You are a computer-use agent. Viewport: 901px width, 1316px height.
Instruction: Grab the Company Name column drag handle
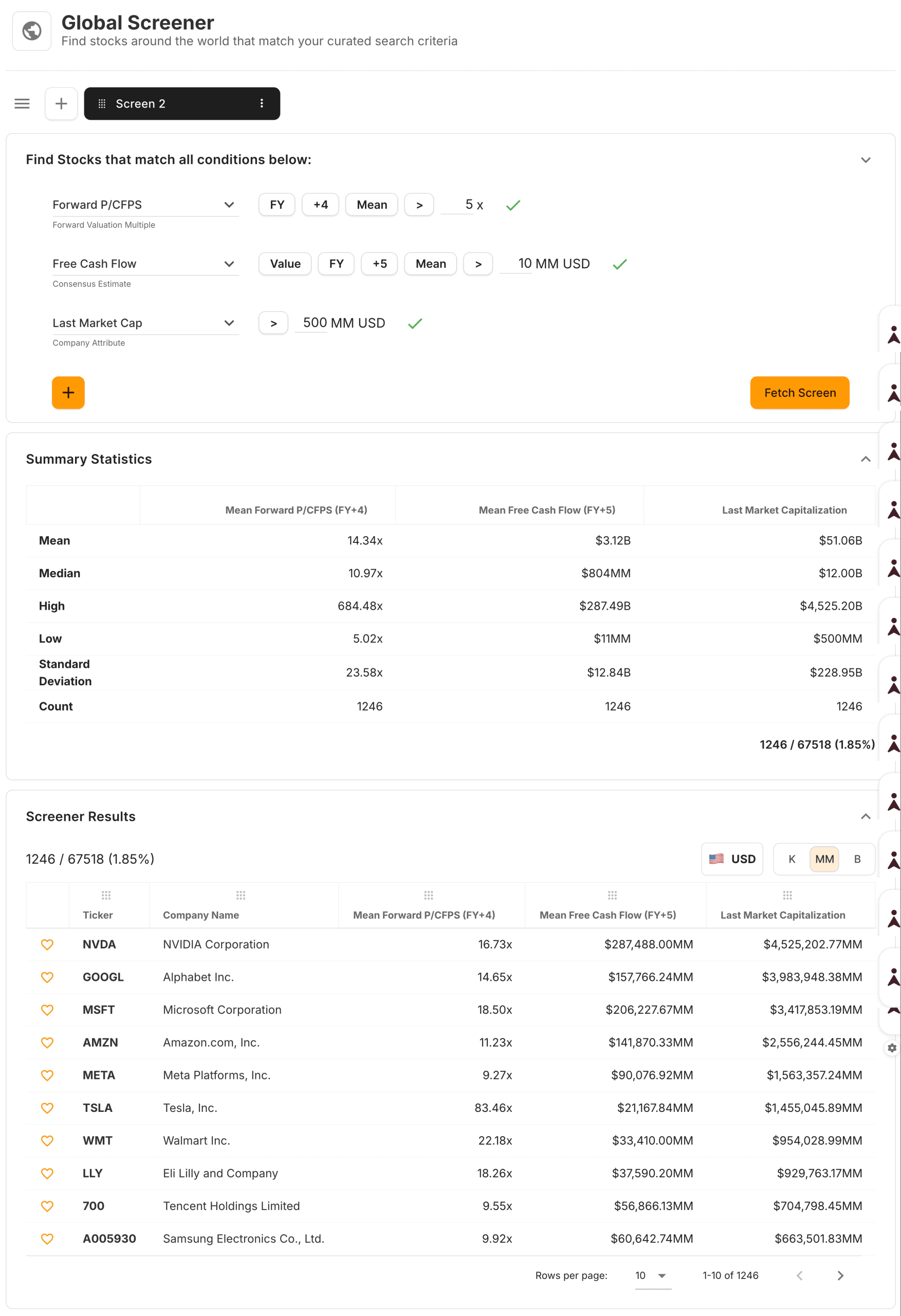(241, 895)
